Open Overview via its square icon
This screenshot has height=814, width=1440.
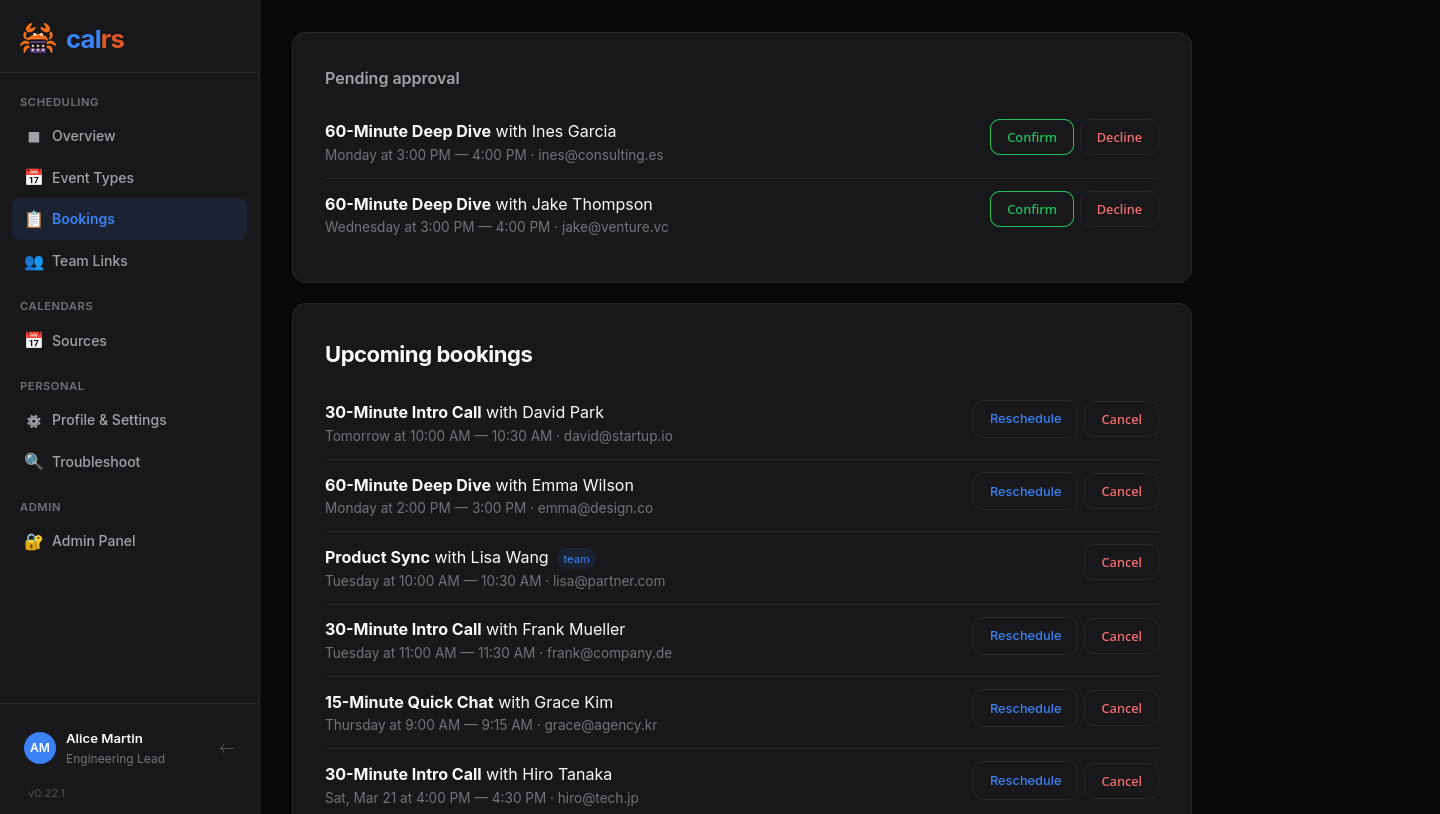pos(34,136)
